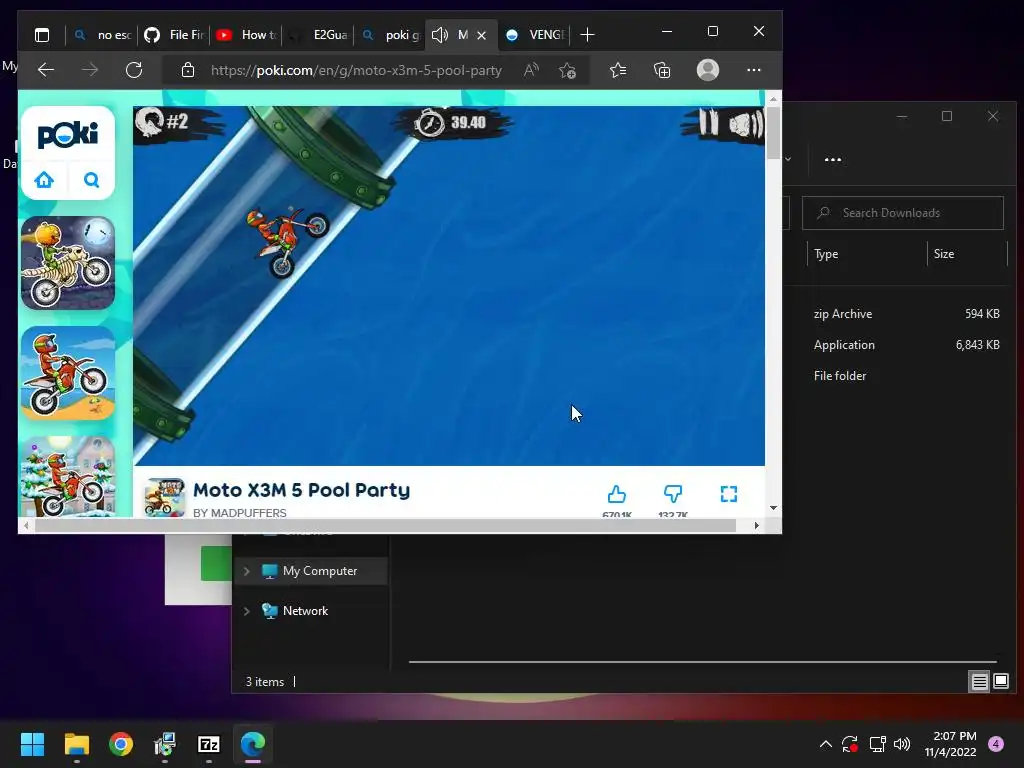Image resolution: width=1024 pixels, height=768 pixels.
Task: Close the Moto X3M tab
Action: (x=481, y=35)
